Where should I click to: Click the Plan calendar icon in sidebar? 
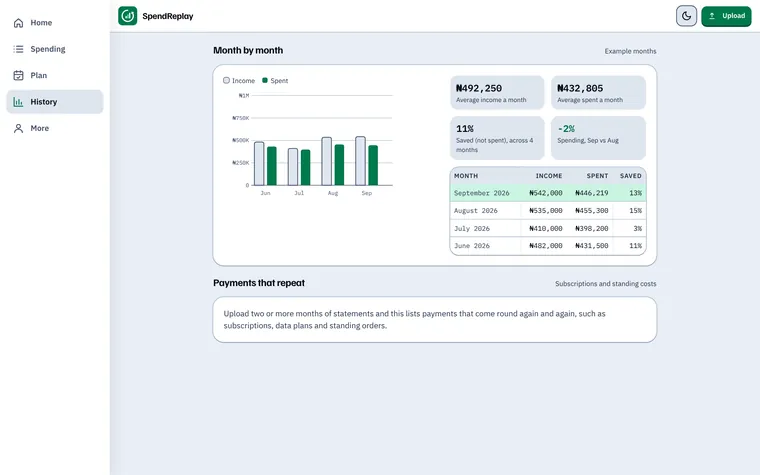click(18, 75)
